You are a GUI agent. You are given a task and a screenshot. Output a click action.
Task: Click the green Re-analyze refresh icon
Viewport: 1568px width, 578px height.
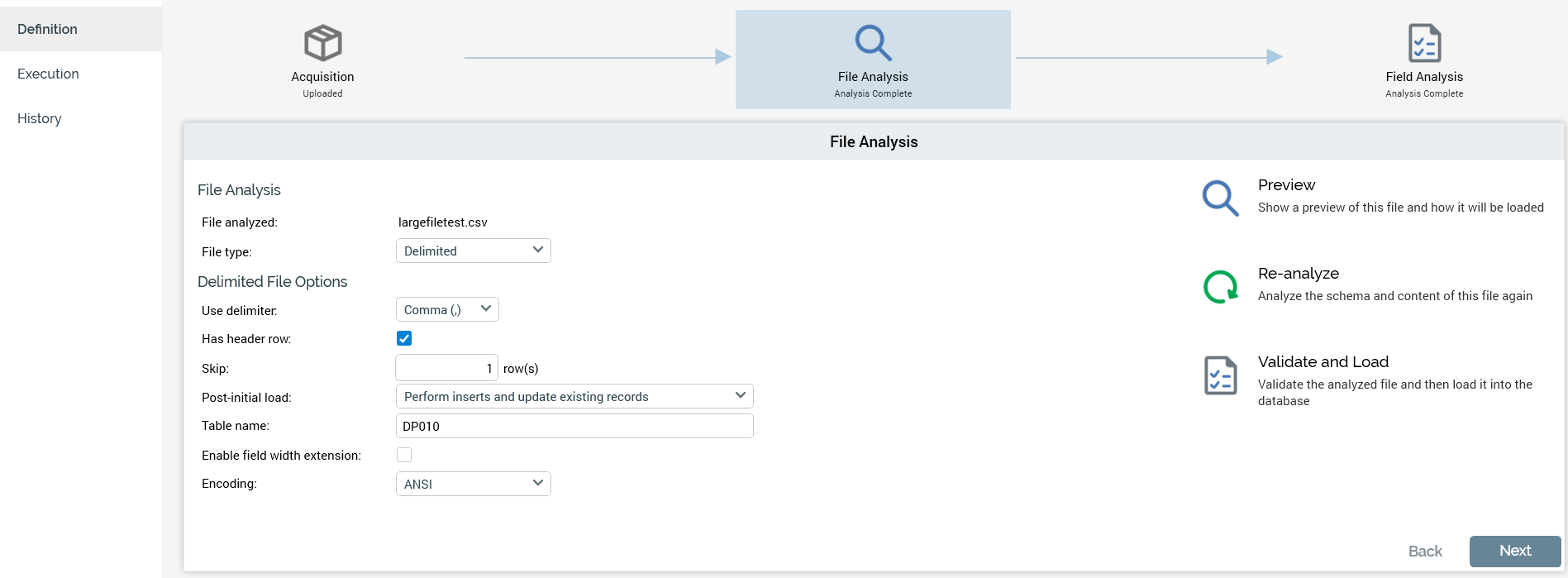[1220, 287]
